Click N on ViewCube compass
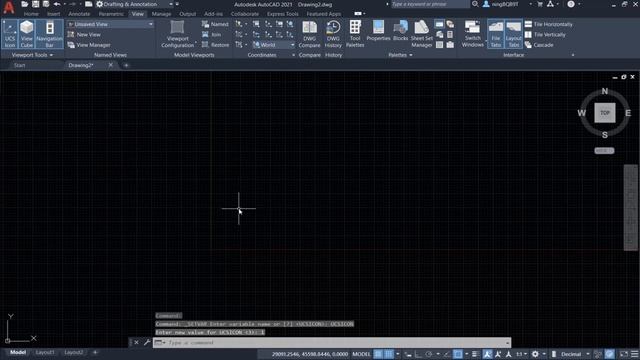The width and height of the screenshot is (640, 360). 604,91
